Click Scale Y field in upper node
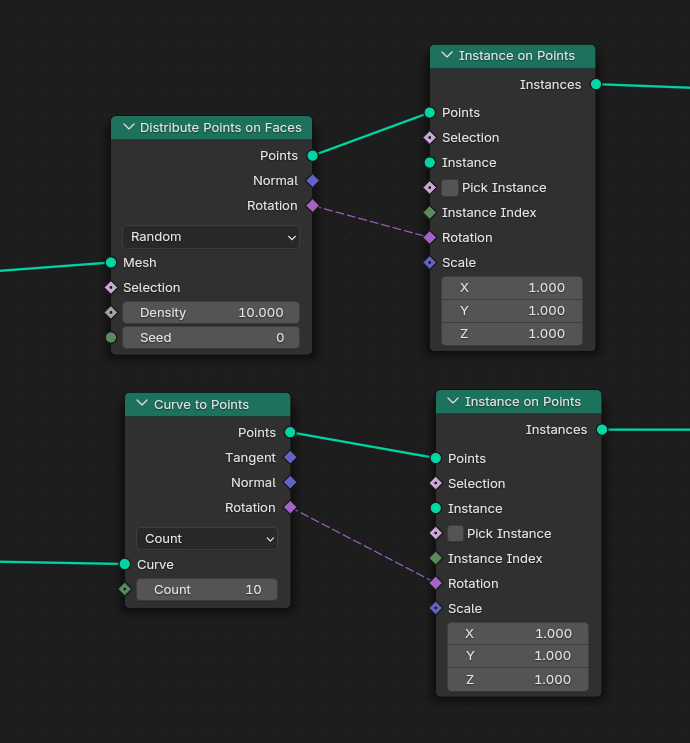The height and width of the screenshot is (743, 690). point(512,311)
